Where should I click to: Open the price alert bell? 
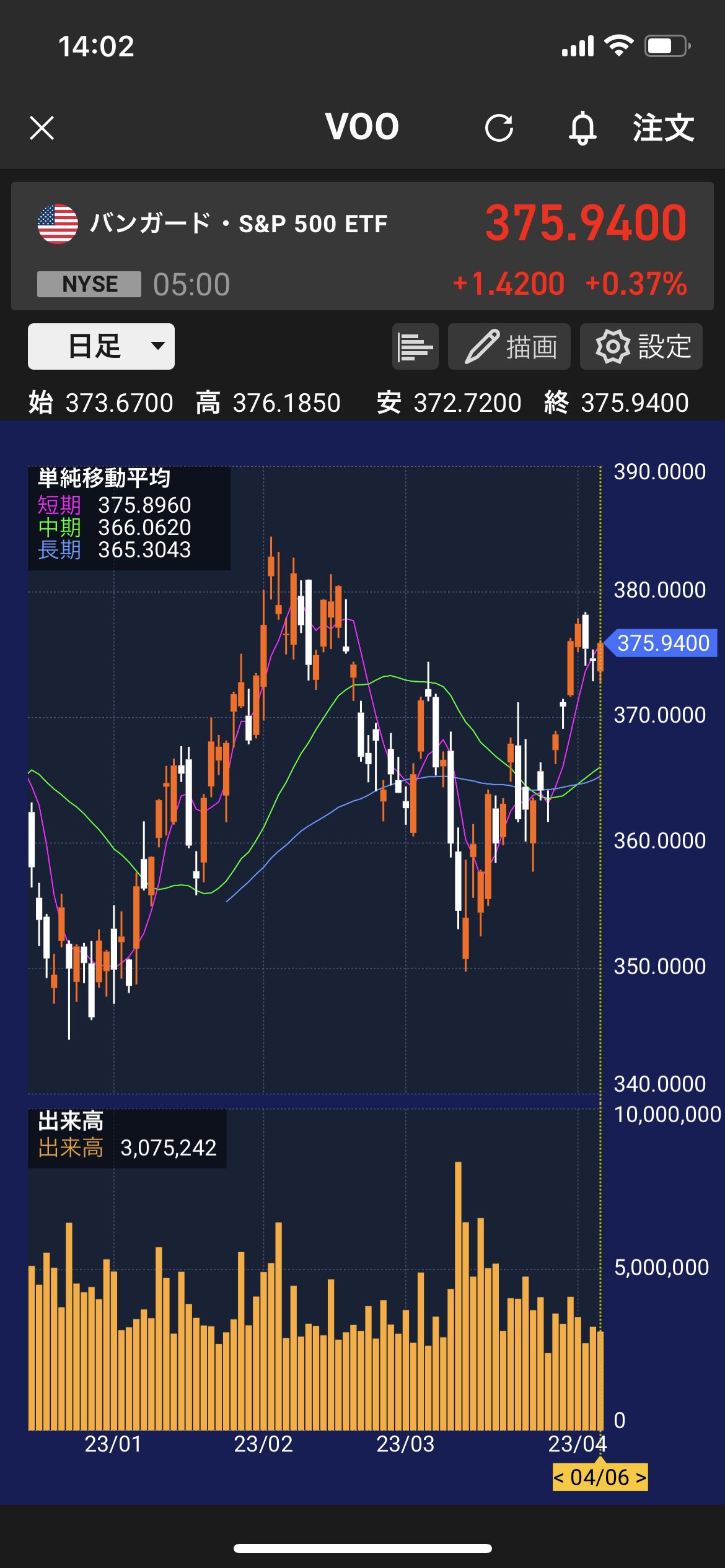click(x=582, y=128)
